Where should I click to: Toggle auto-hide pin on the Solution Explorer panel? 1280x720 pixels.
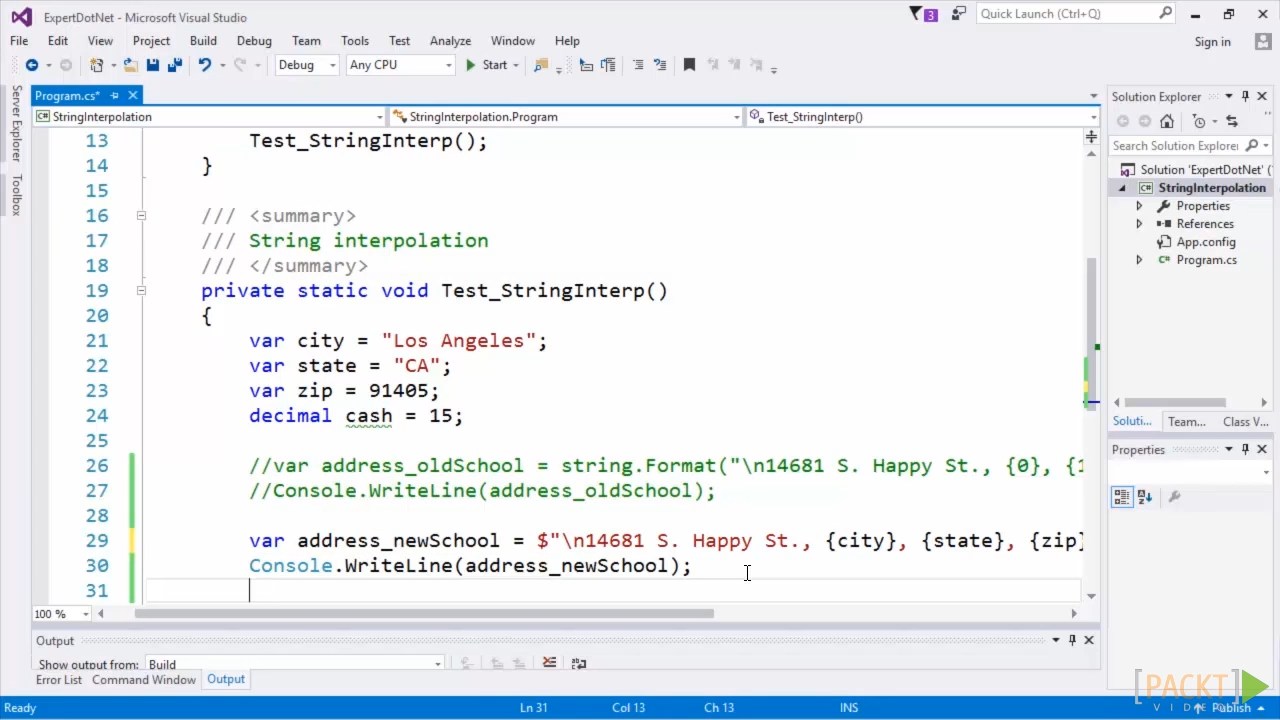click(x=1245, y=97)
